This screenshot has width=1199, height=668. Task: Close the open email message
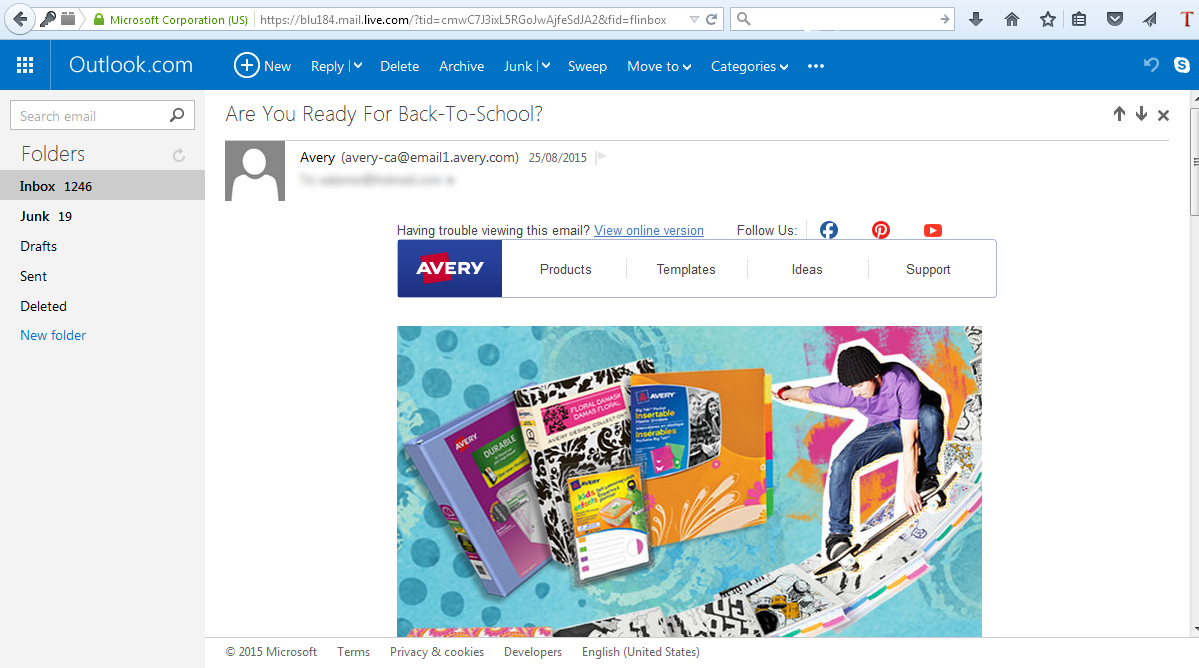point(1164,115)
